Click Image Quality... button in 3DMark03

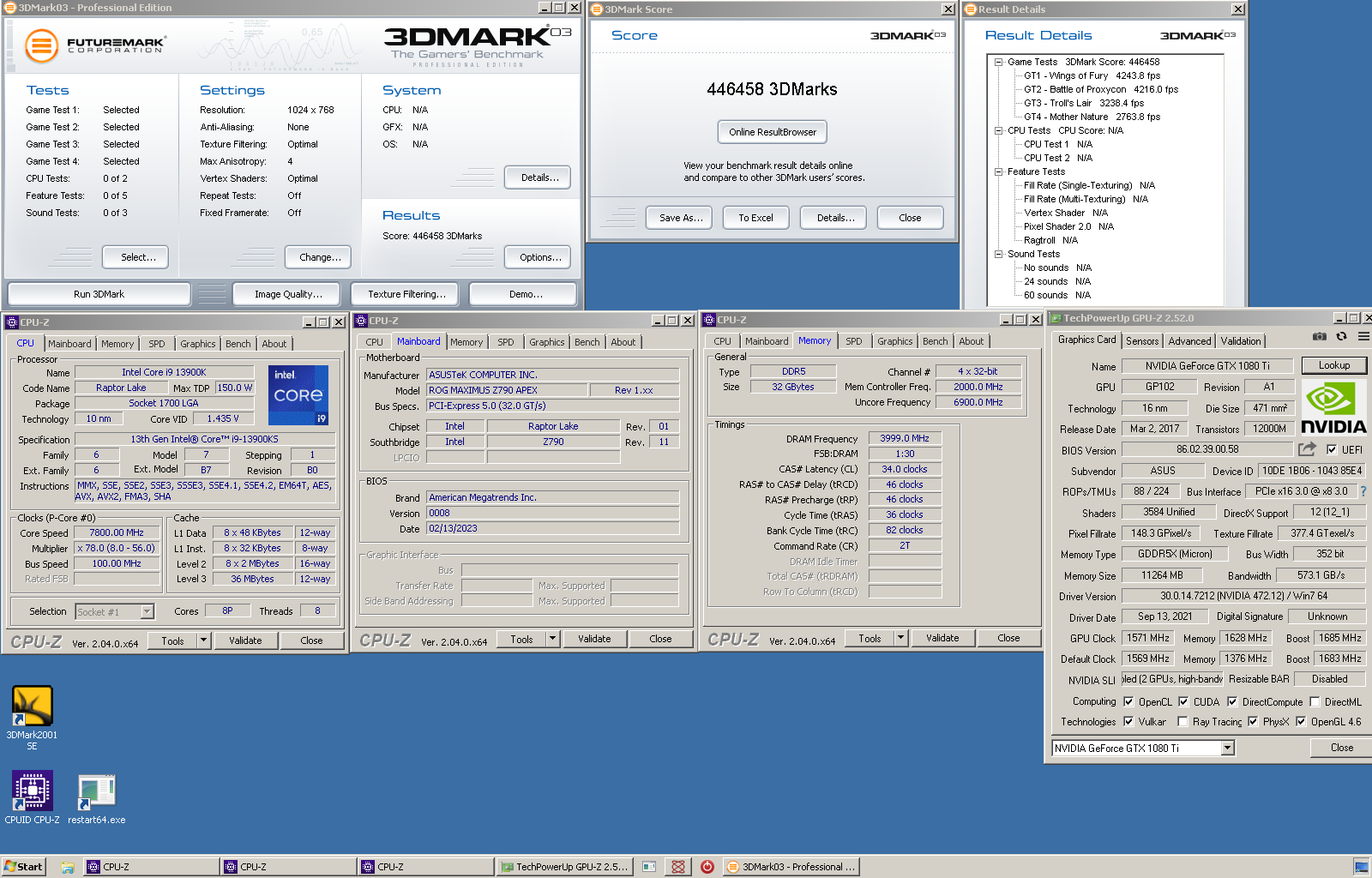(x=288, y=294)
